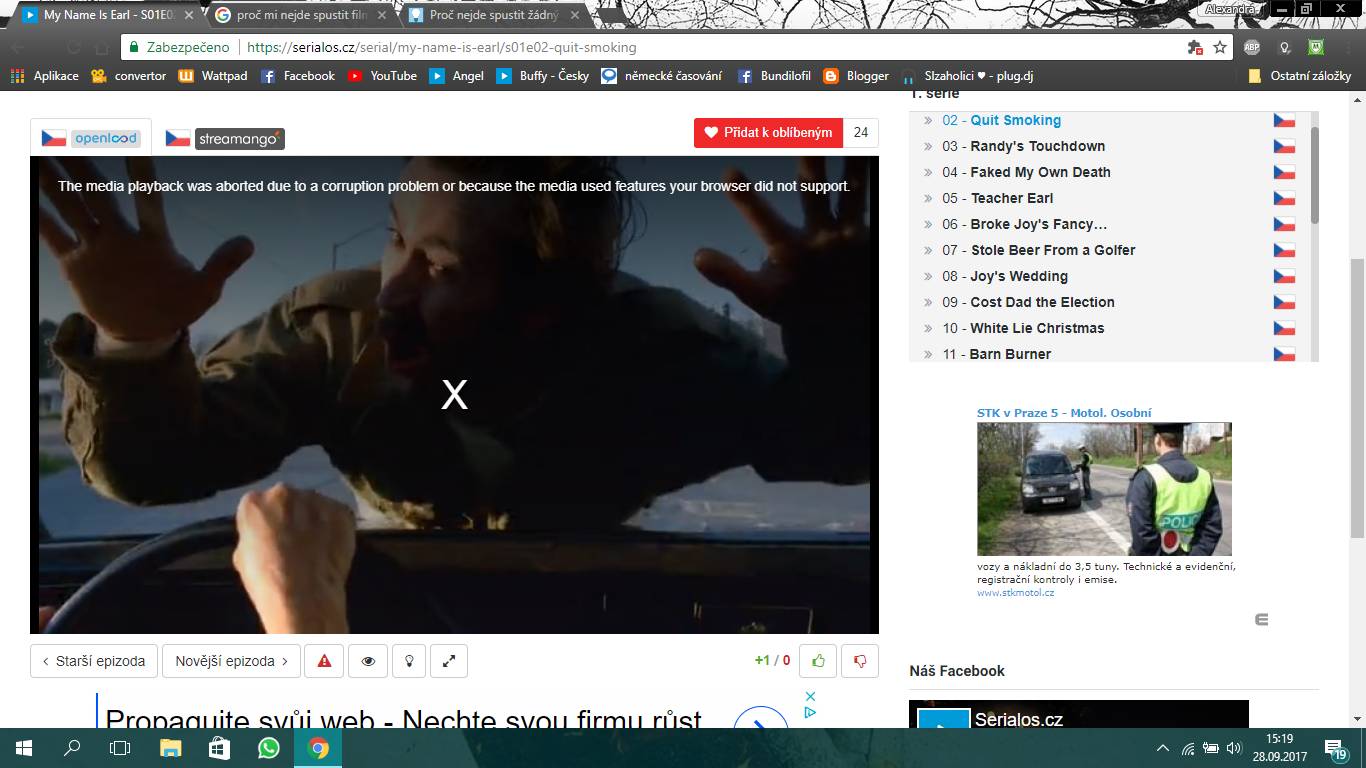The width and height of the screenshot is (1366, 768).
Task: Click the AdChoices triangle icon on banner
Action: point(810,713)
